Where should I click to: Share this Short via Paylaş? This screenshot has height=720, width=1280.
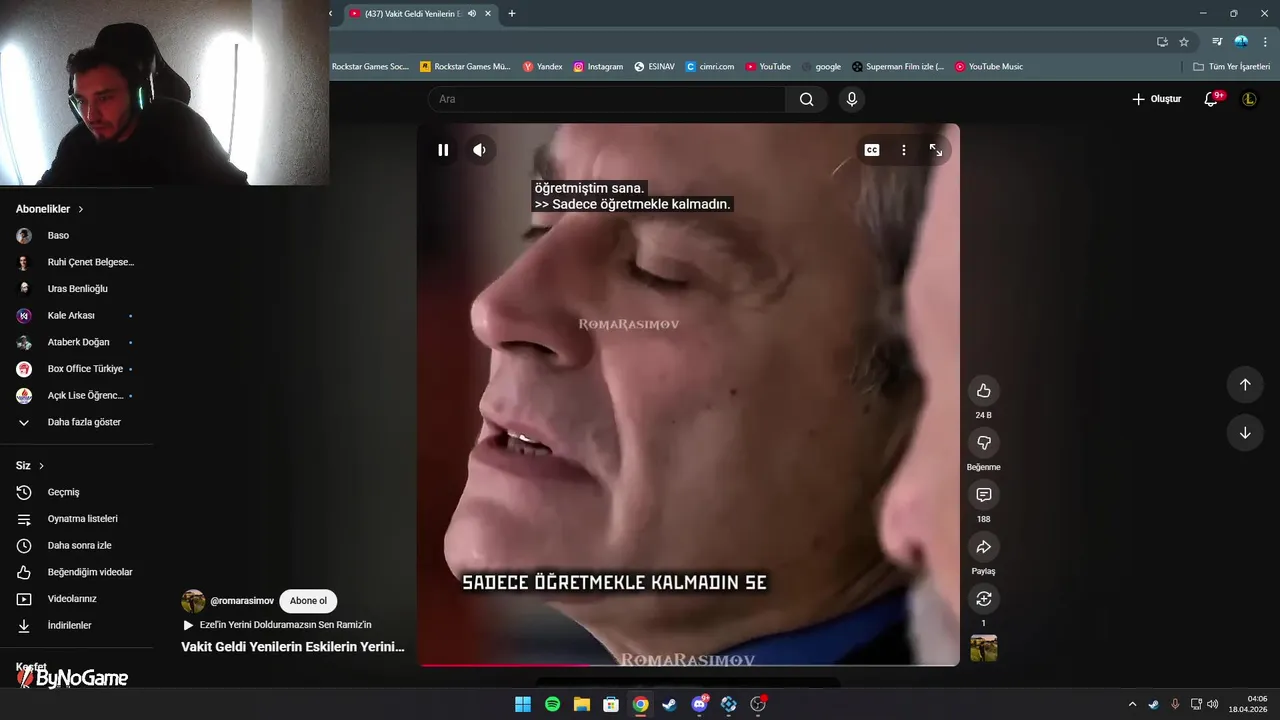983,547
